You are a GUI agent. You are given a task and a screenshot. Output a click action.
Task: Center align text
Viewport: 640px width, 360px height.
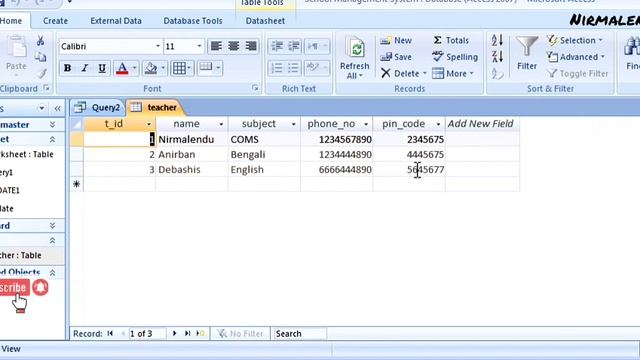tap(233, 46)
